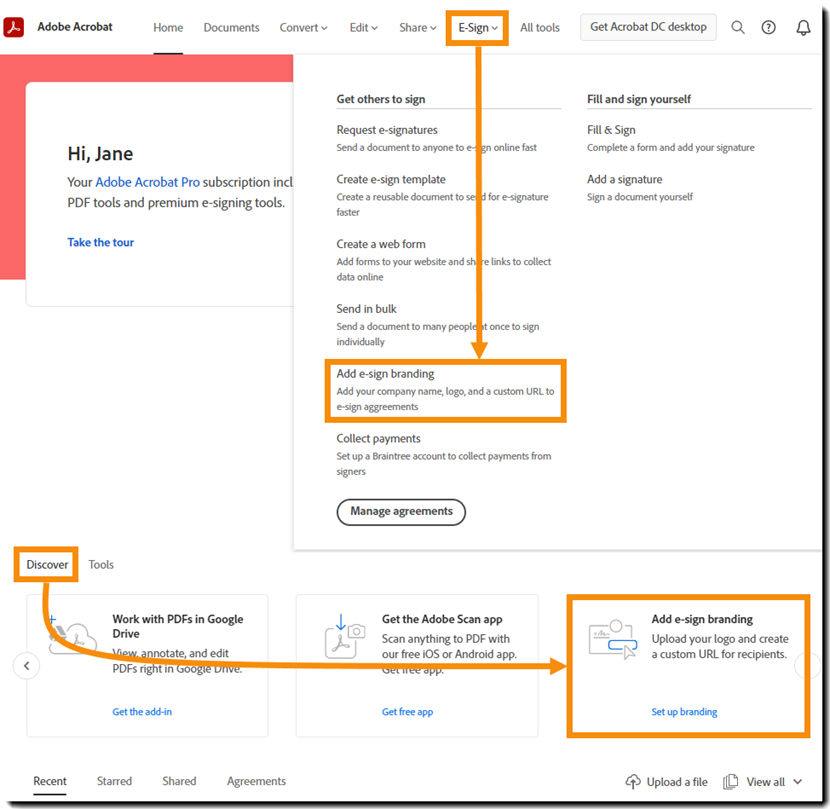Click the Get the add-in link
The width and height of the screenshot is (830, 809).
(x=142, y=712)
